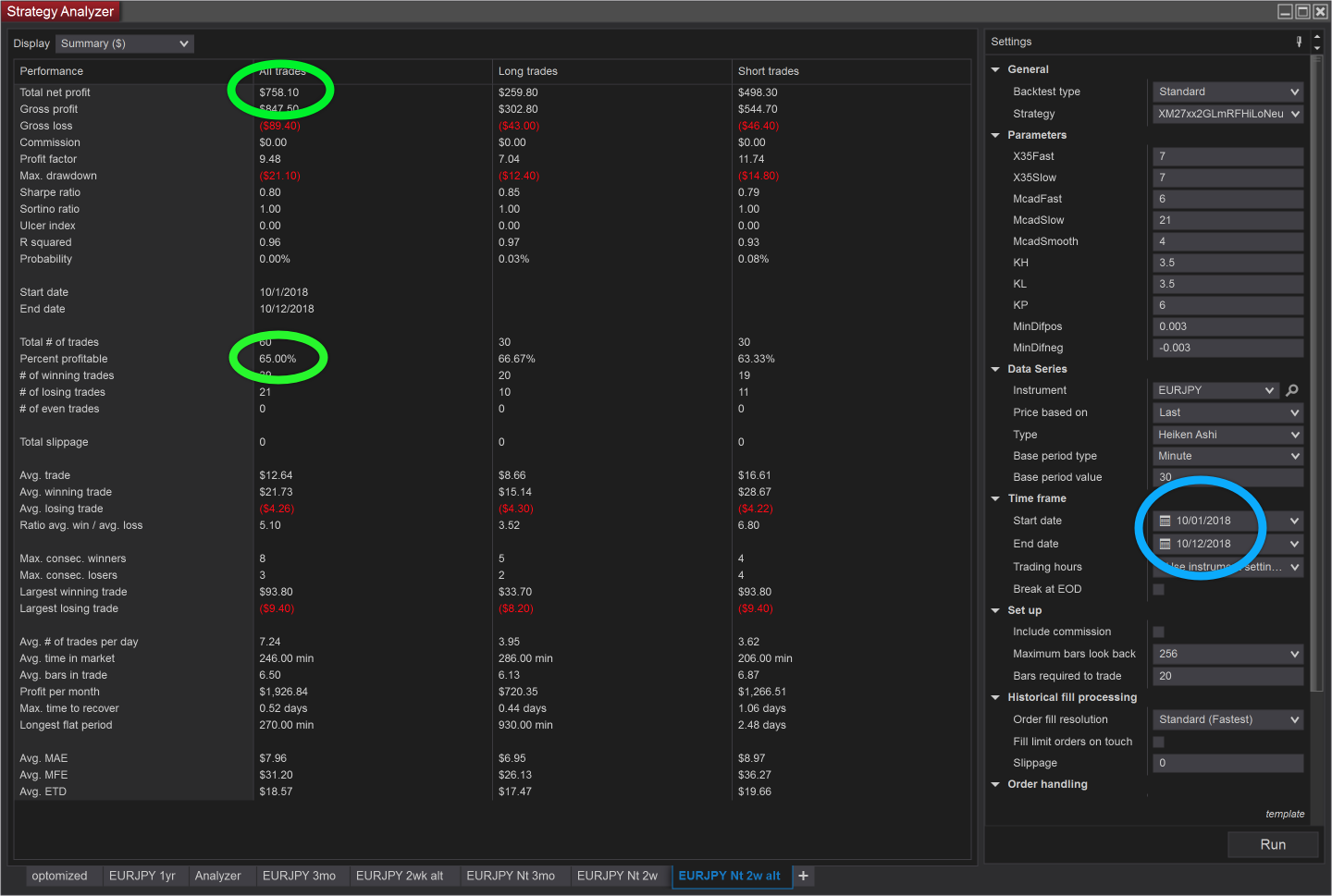Open the Order fill resolution dropdown
1332x896 pixels.
pyautogui.click(x=1228, y=719)
